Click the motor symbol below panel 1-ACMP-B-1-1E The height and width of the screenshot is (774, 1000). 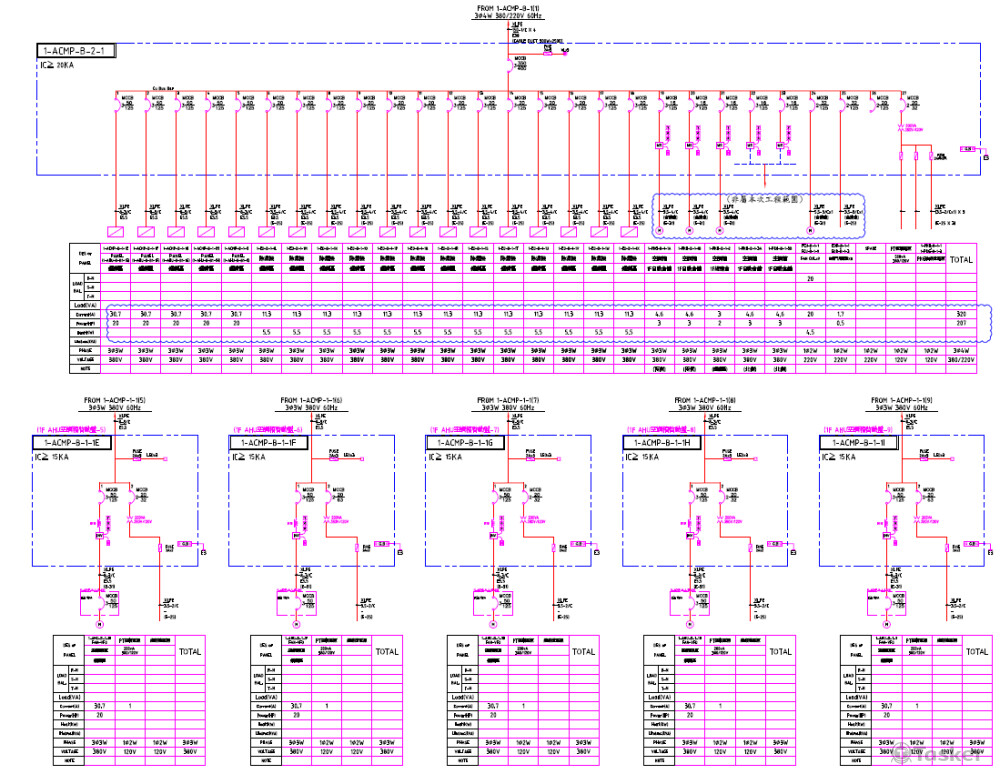100,624
